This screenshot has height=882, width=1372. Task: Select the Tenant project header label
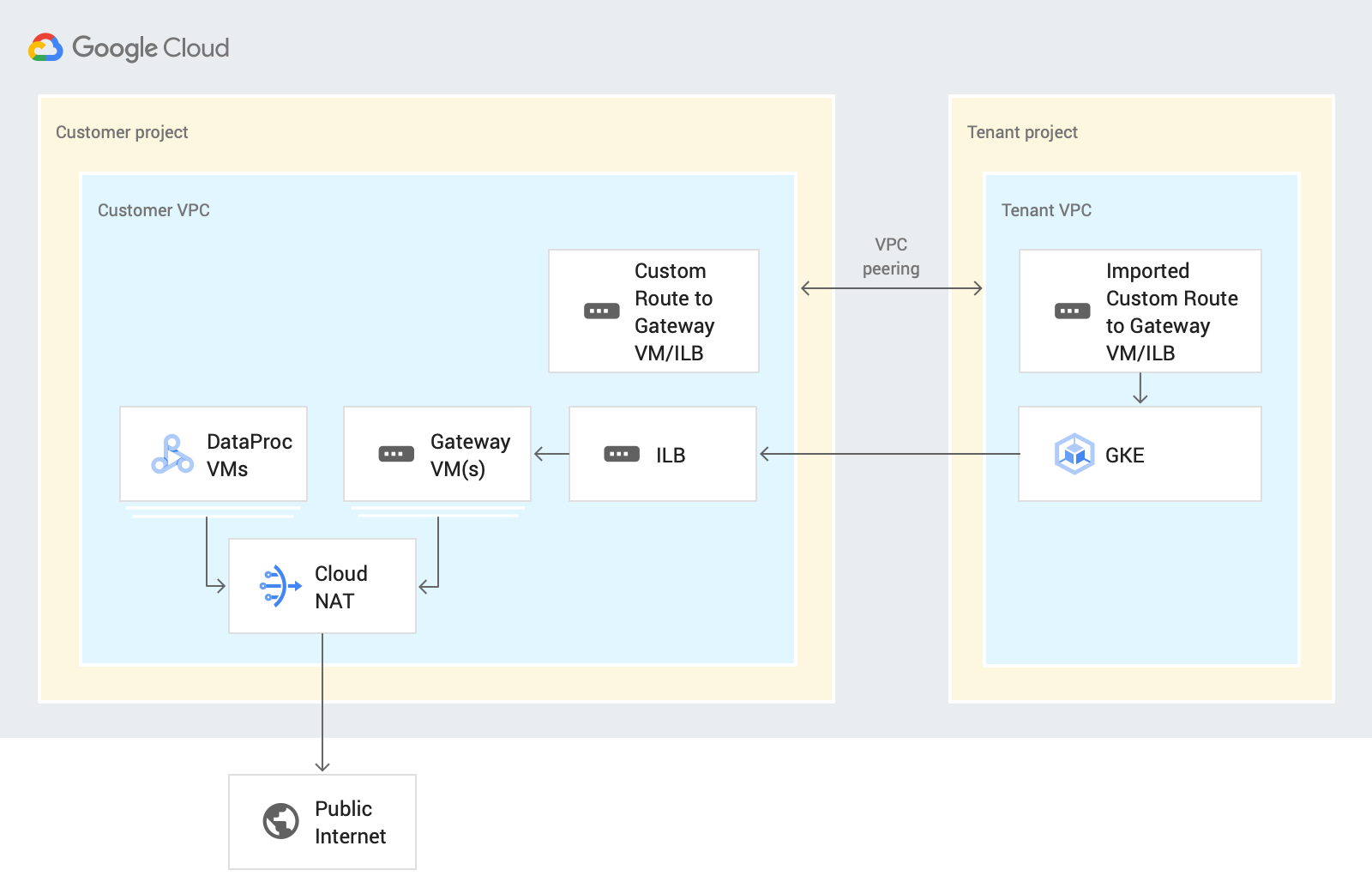coord(1022,131)
